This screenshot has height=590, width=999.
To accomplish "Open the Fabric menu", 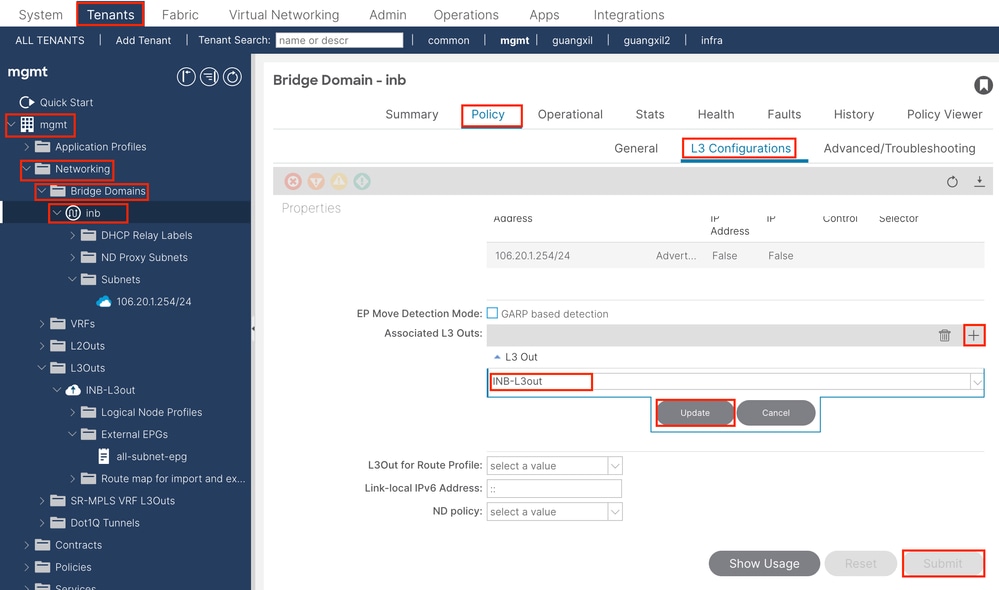I will point(180,15).
